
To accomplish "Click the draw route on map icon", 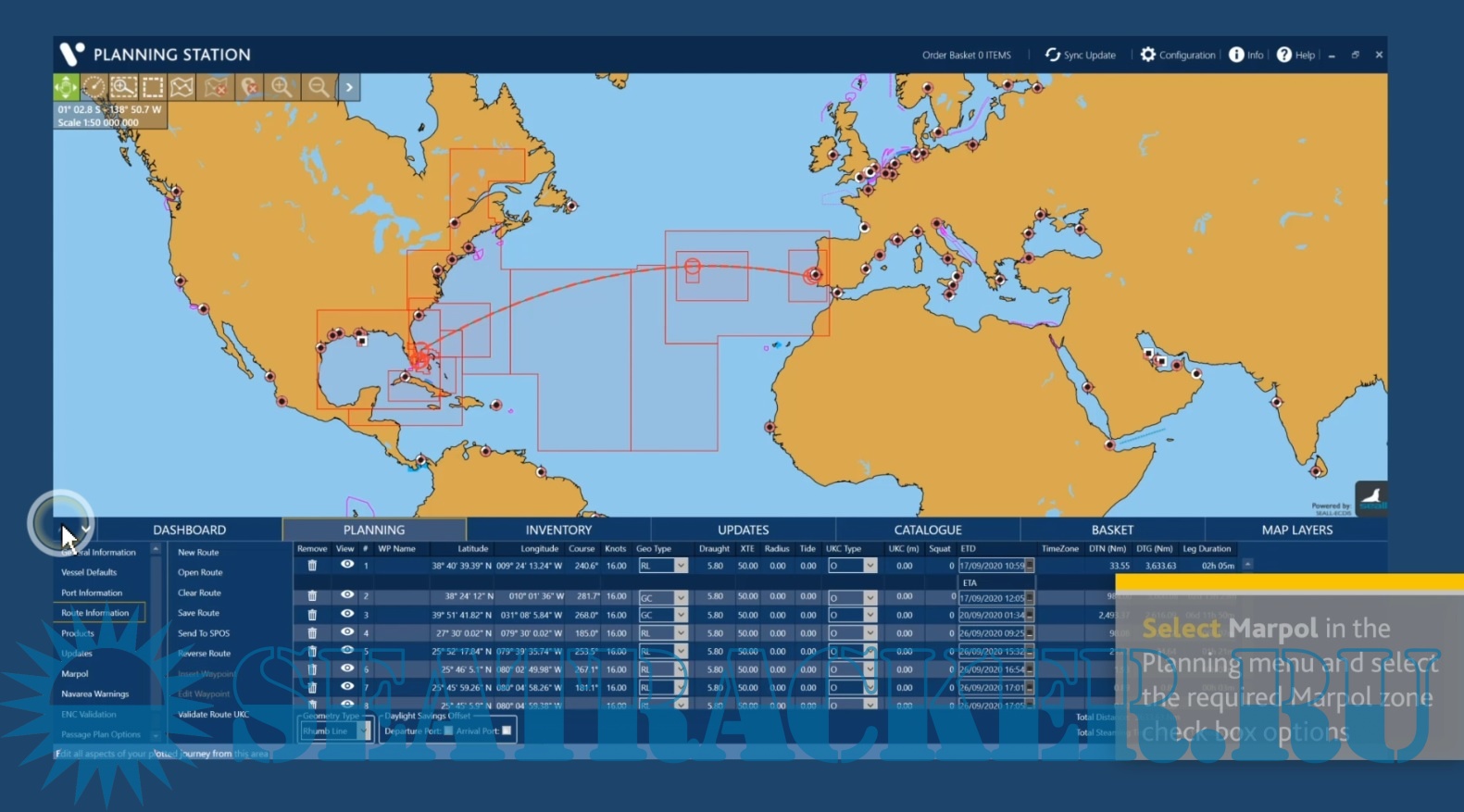I will [182, 87].
